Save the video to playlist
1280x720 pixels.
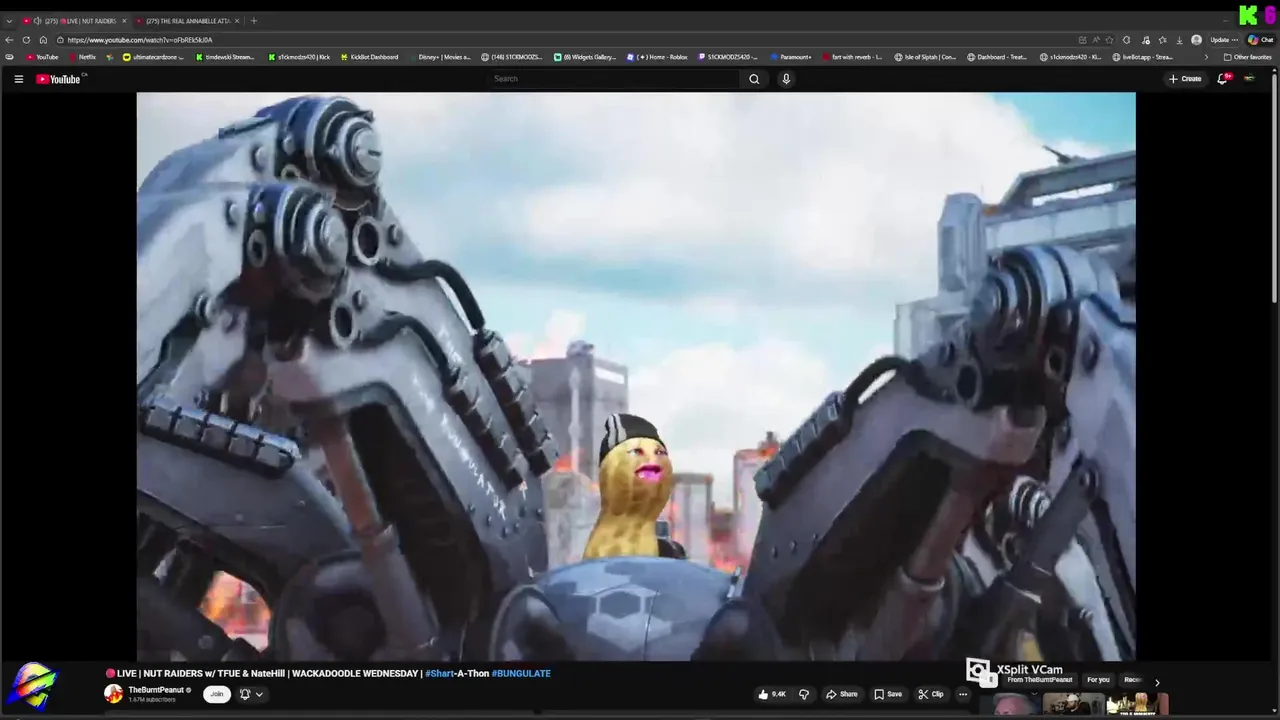tap(888, 694)
